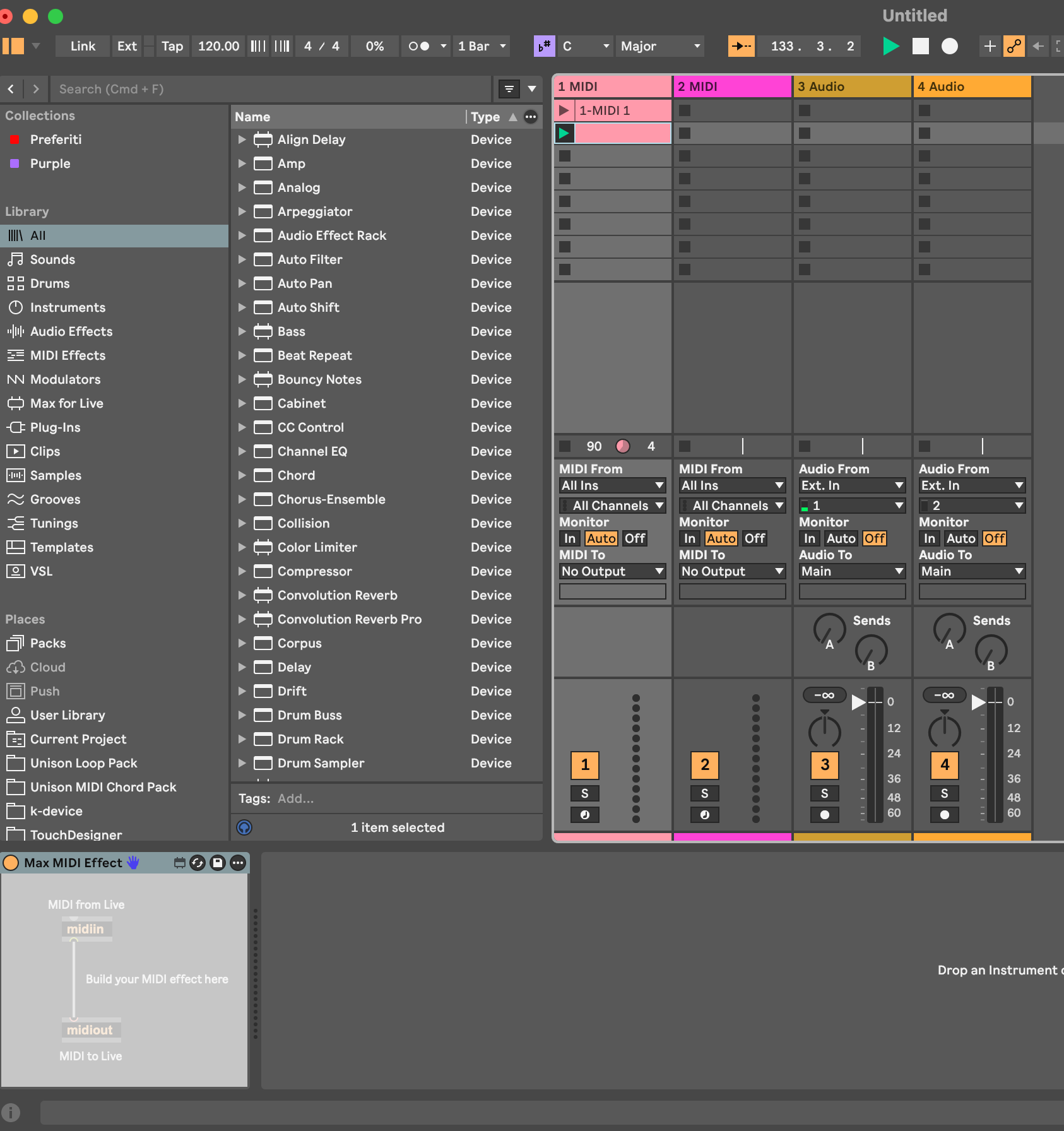The height and width of the screenshot is (1131, 1064).
Task: Open the Major scale dropdown
Action: coord(660,46)
